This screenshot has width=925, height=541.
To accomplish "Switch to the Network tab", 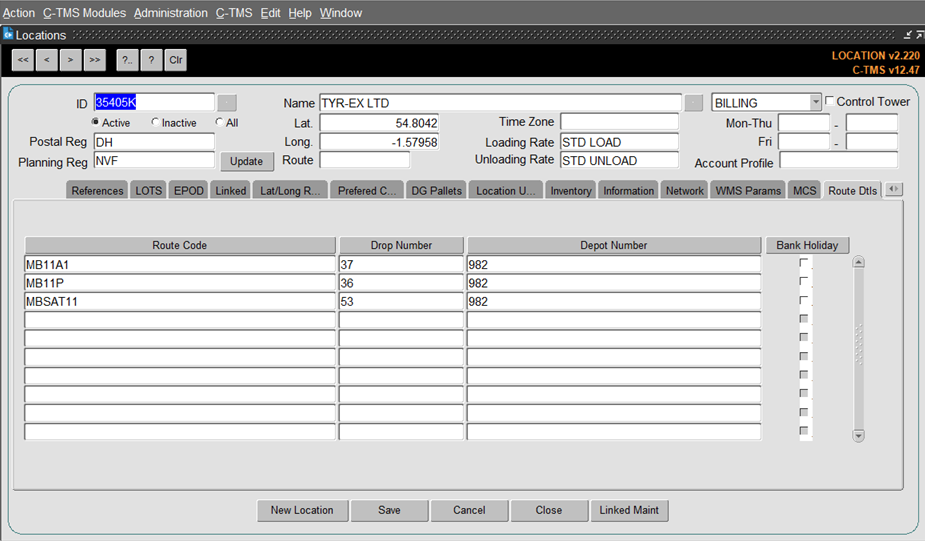I will 684,191.
